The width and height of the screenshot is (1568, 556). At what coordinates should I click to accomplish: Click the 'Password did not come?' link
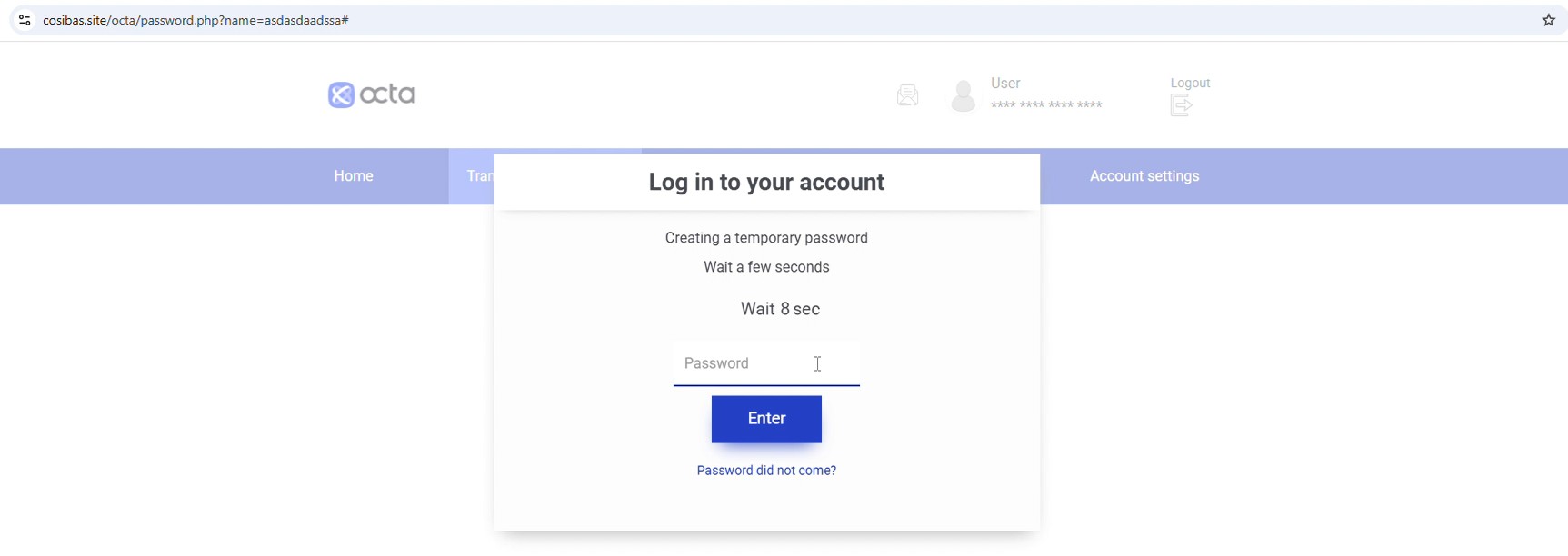click(766, 471)
